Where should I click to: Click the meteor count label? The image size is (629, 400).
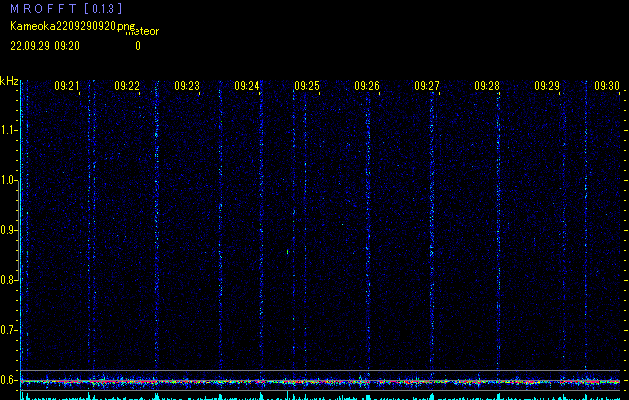[142, 31]
